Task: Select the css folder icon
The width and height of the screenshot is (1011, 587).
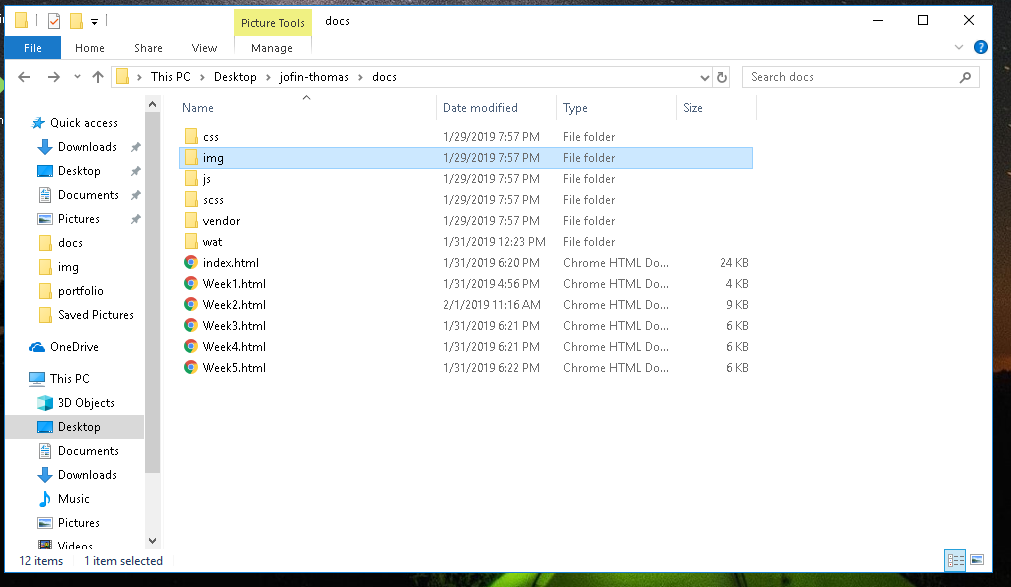Action: tap(191, 136)
